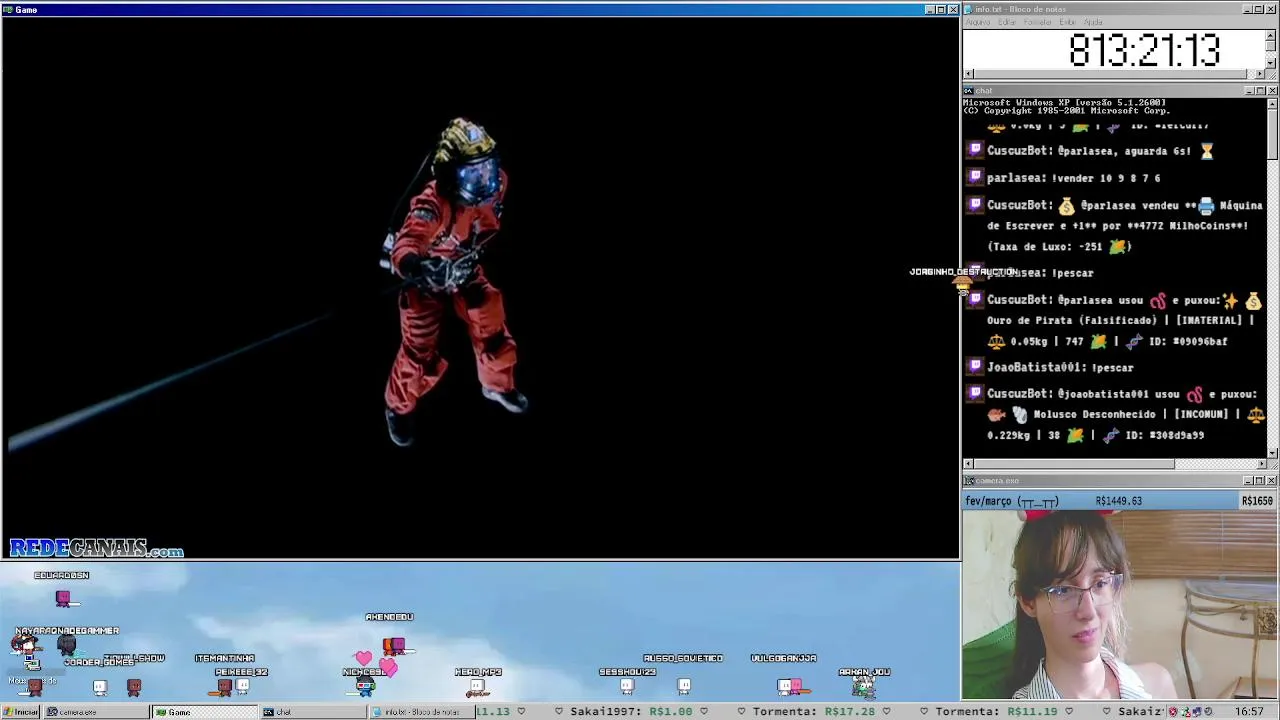Image resolution: width=1280 pixels, height=720 pixels.
Task: Click the astronaut in the Game video
Action: point(455,282)
